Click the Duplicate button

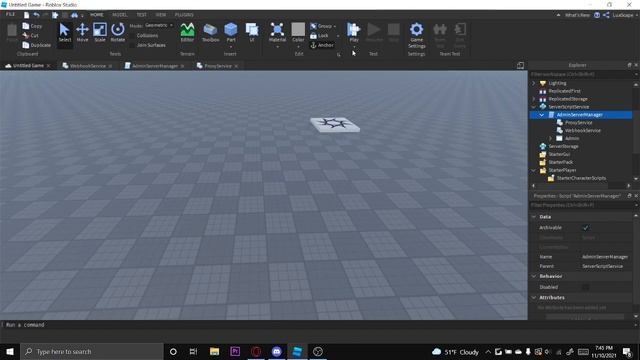[x=37, y=45]
